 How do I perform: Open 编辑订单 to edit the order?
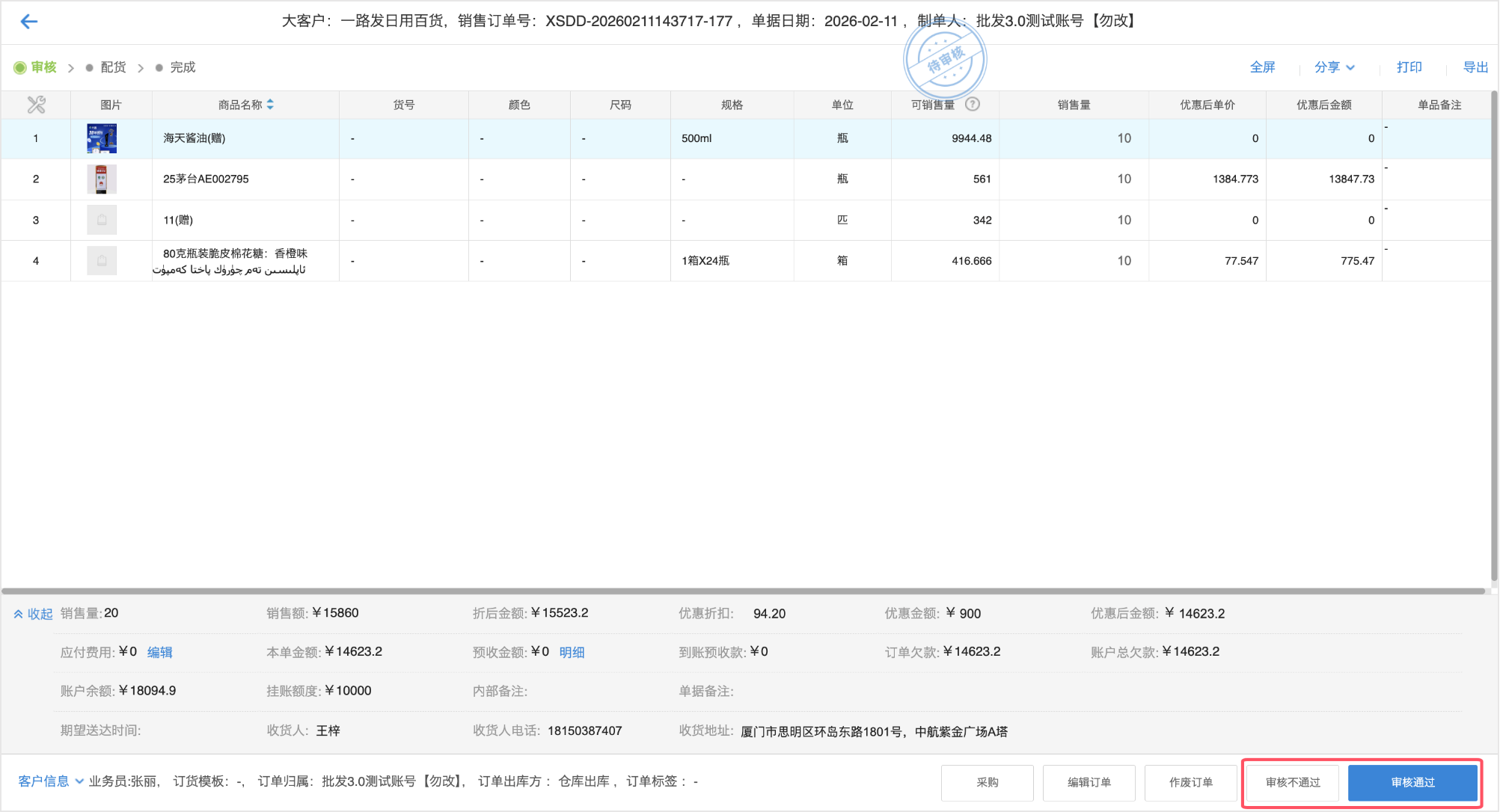click(x=1089, y=782)
